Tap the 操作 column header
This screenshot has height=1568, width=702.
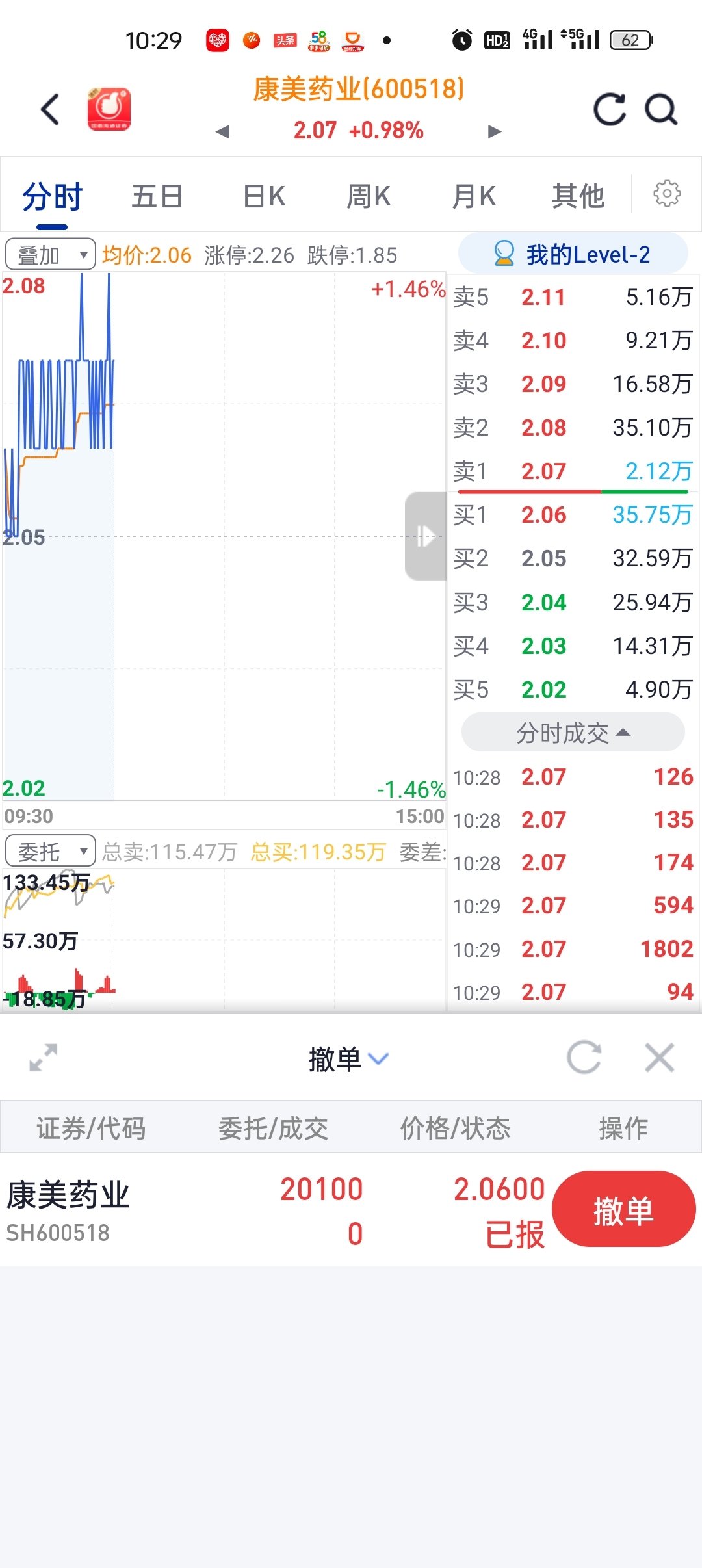(x=623, y=1128)
